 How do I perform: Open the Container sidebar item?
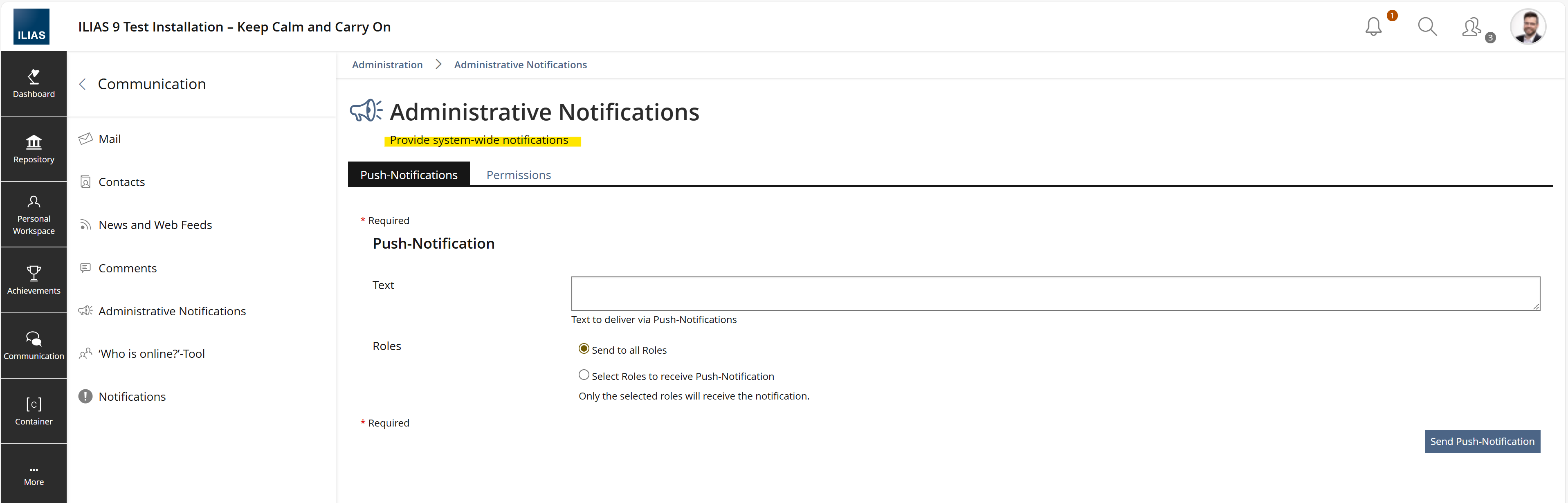34,411
